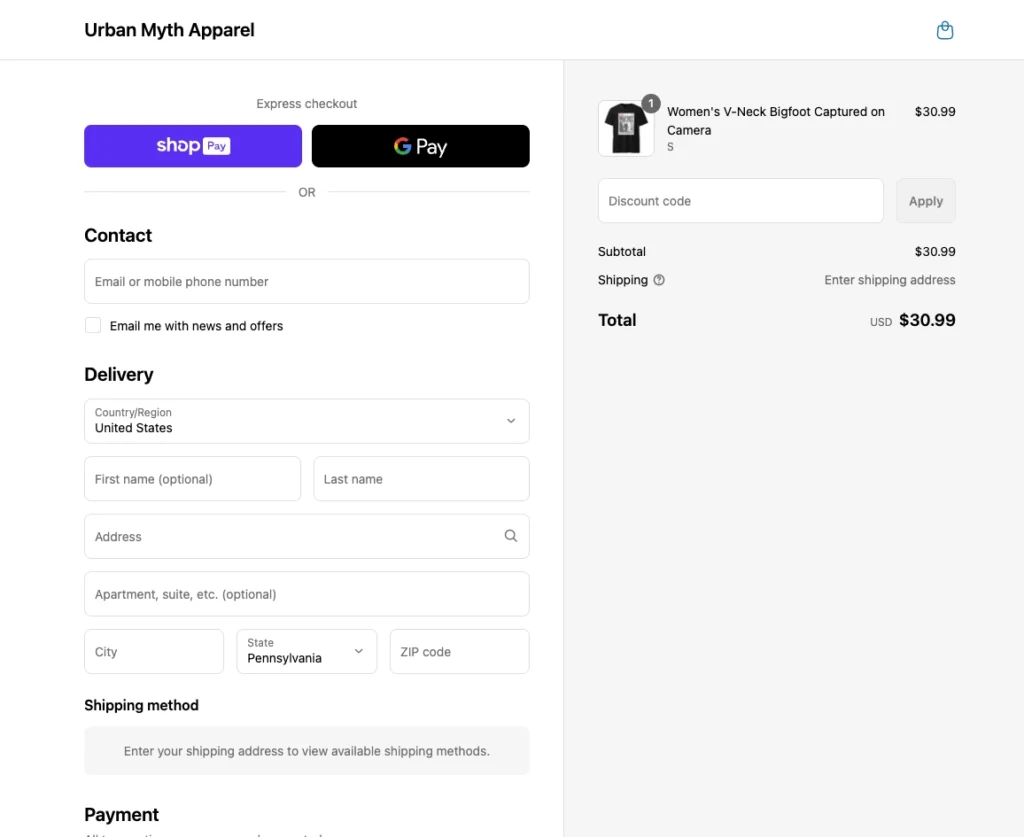The image size is (1024, 837).
Task: Focus the Last name field
Action: [x=421, y=479]
